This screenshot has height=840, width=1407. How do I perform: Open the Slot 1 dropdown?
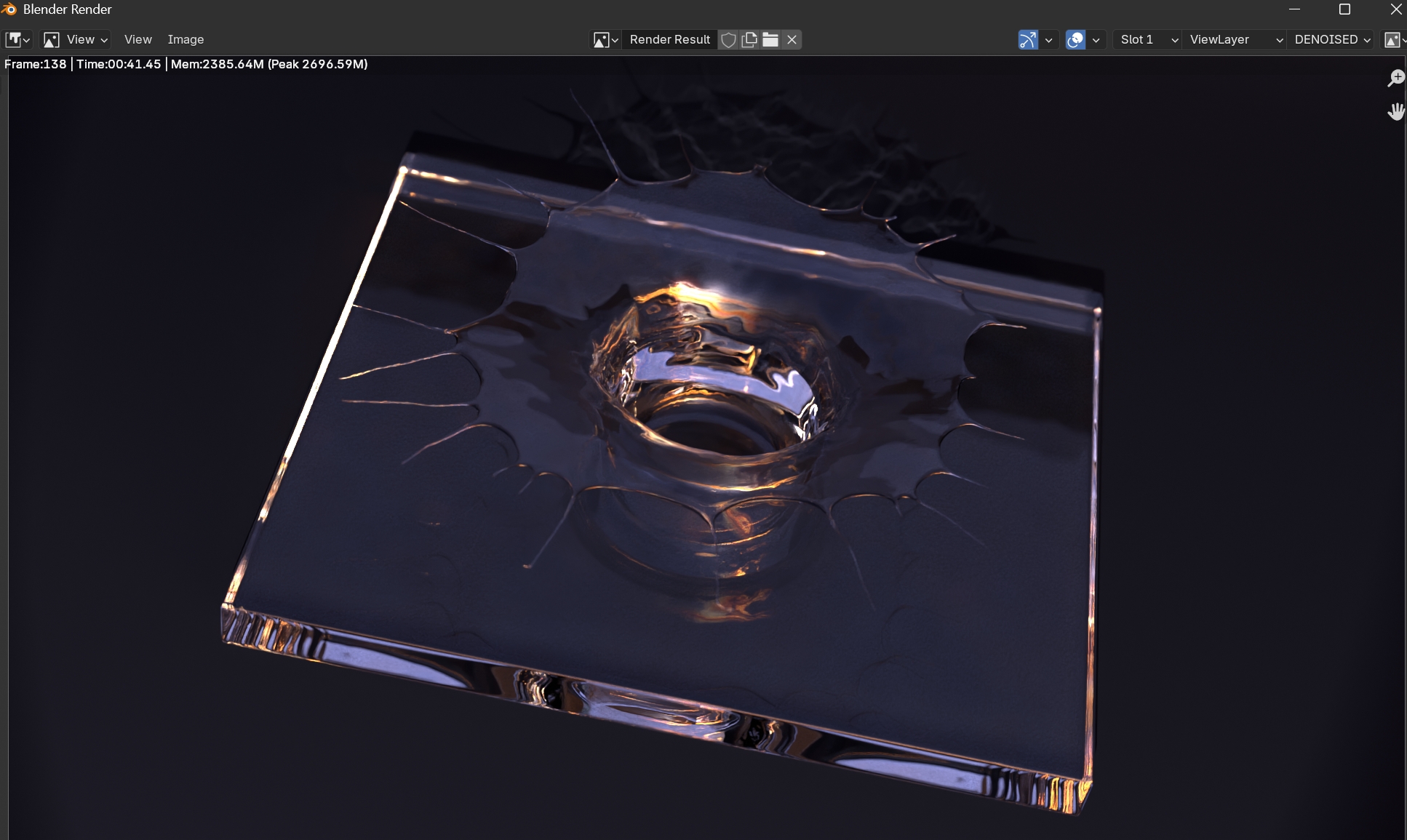point(1147,39)
